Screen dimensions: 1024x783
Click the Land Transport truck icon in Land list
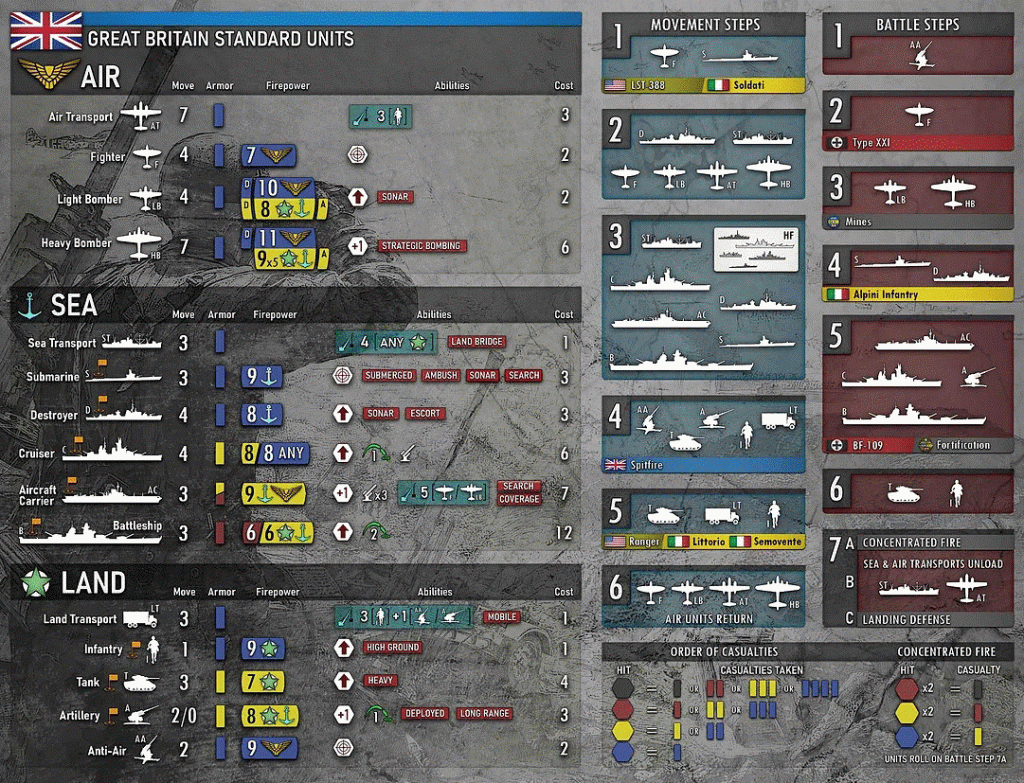(140, 619)
